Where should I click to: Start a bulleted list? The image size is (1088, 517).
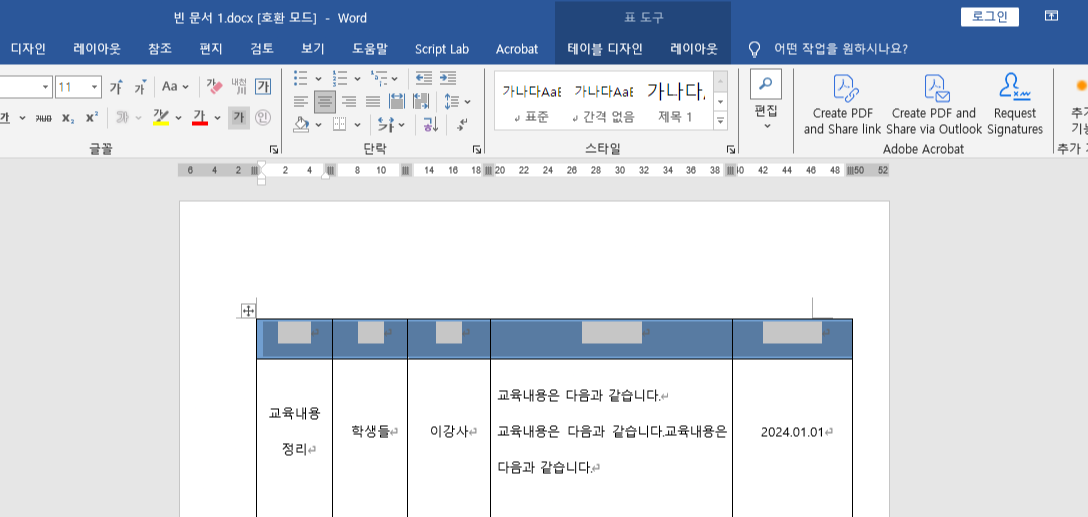point(300,78)
